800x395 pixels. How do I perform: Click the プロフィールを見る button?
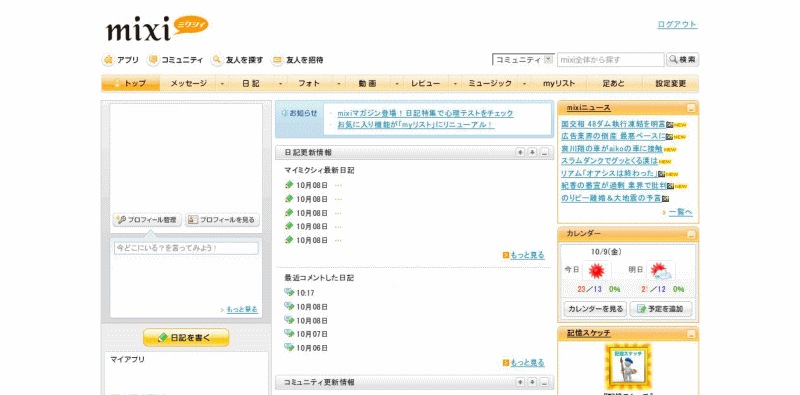(222, 220)
